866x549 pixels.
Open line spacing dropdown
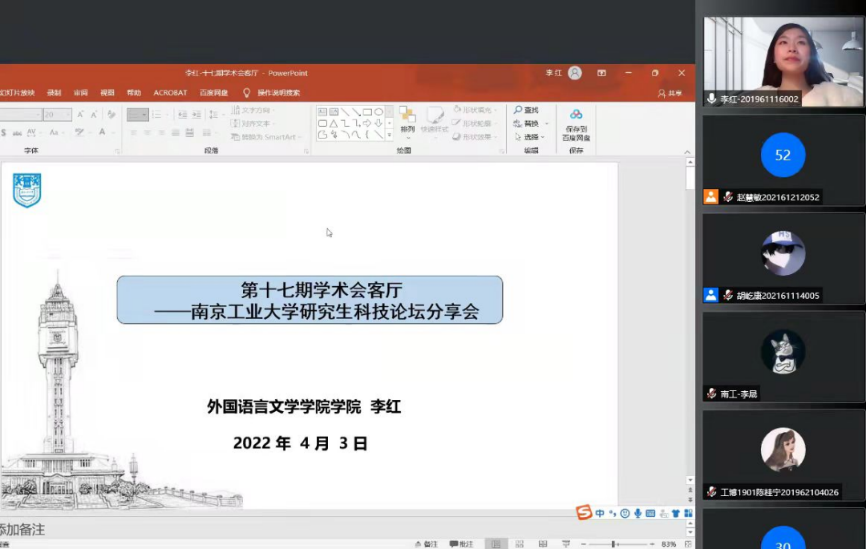tap(216, 114)
